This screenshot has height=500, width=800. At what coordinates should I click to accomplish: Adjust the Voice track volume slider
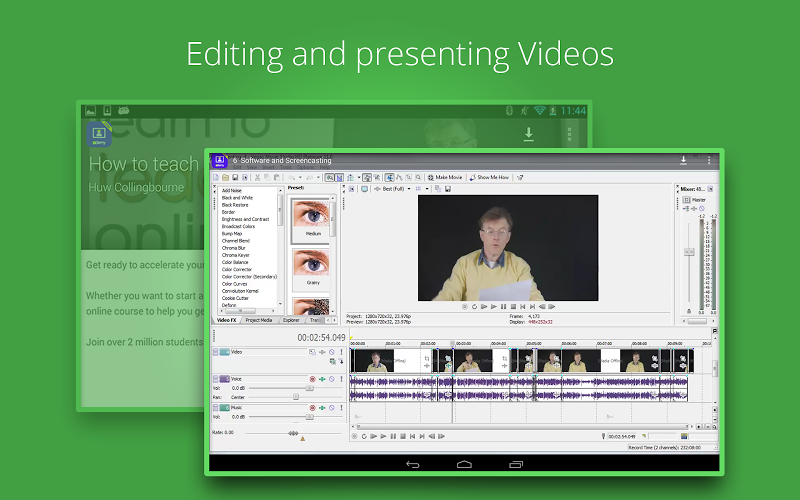308,388
